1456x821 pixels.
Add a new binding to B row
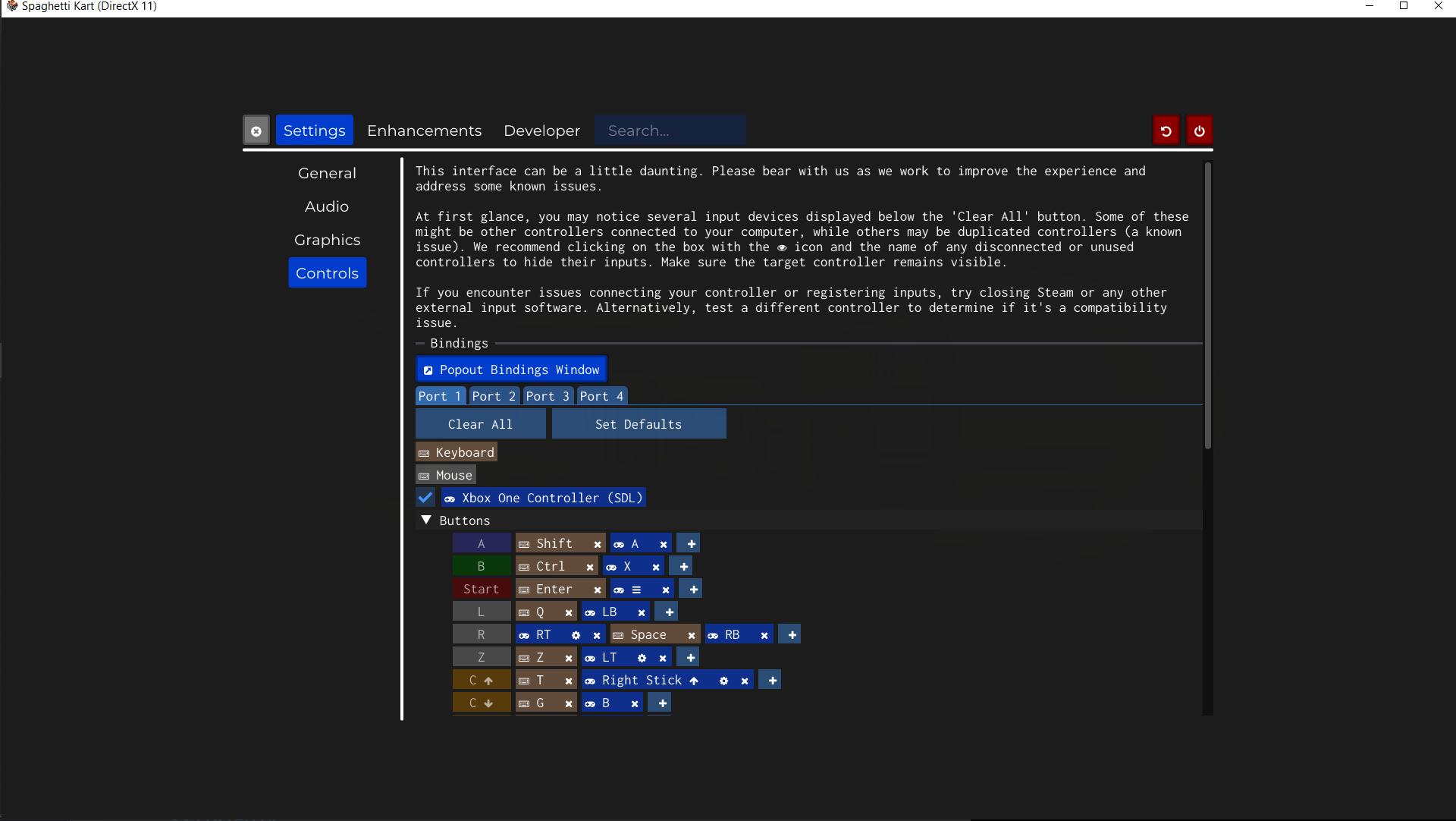[683, 567]
